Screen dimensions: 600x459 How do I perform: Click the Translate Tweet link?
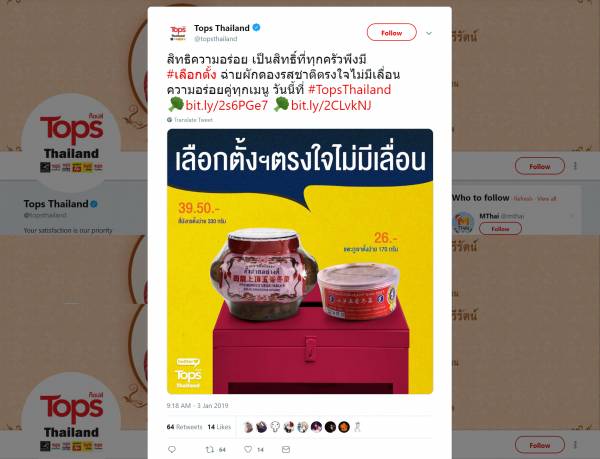click(193, 120)
